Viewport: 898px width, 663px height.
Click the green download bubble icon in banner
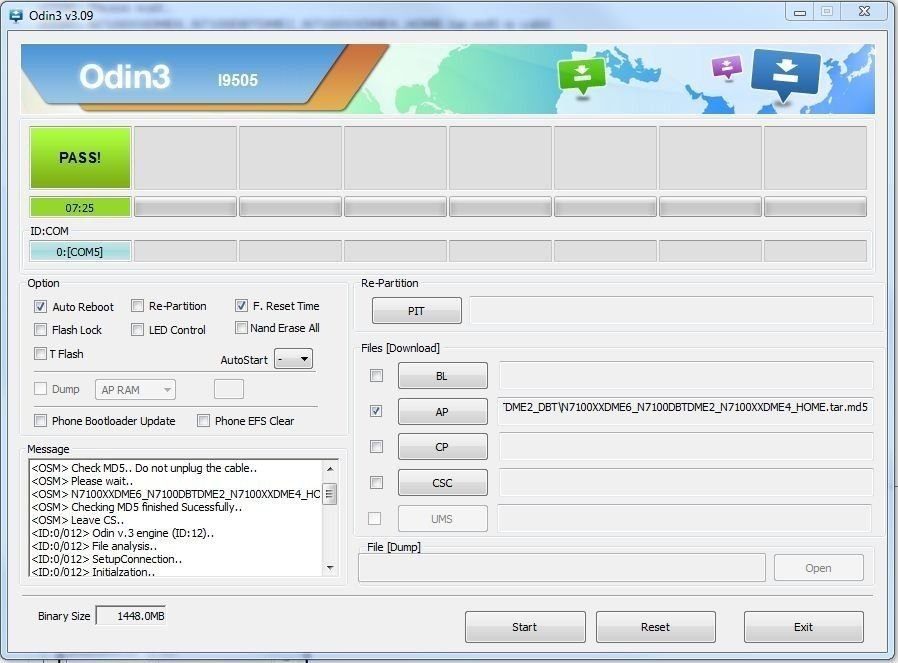(x=582, y=75)
